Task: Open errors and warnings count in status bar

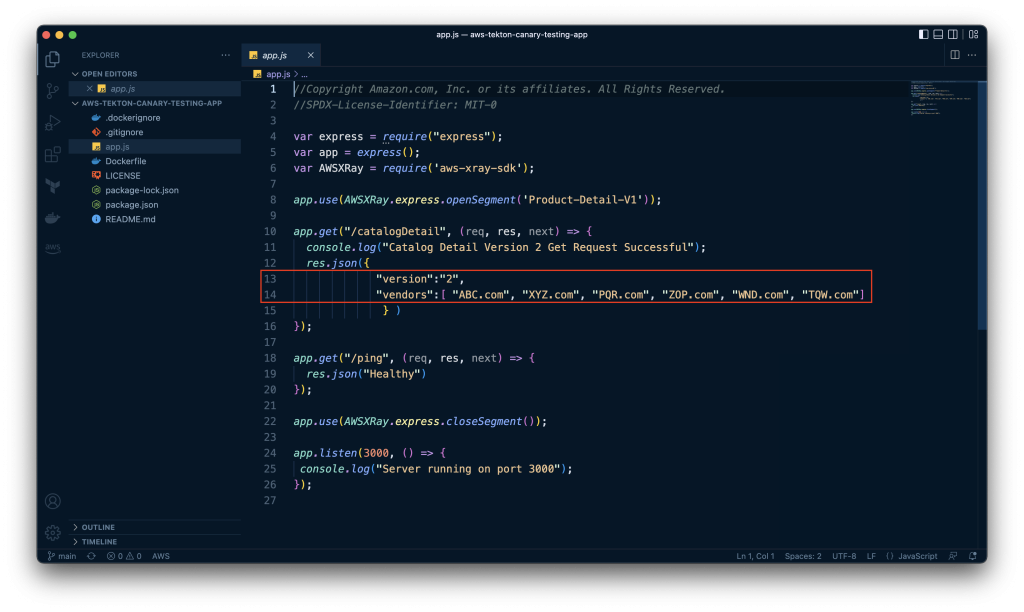Action: click(124, 556)
